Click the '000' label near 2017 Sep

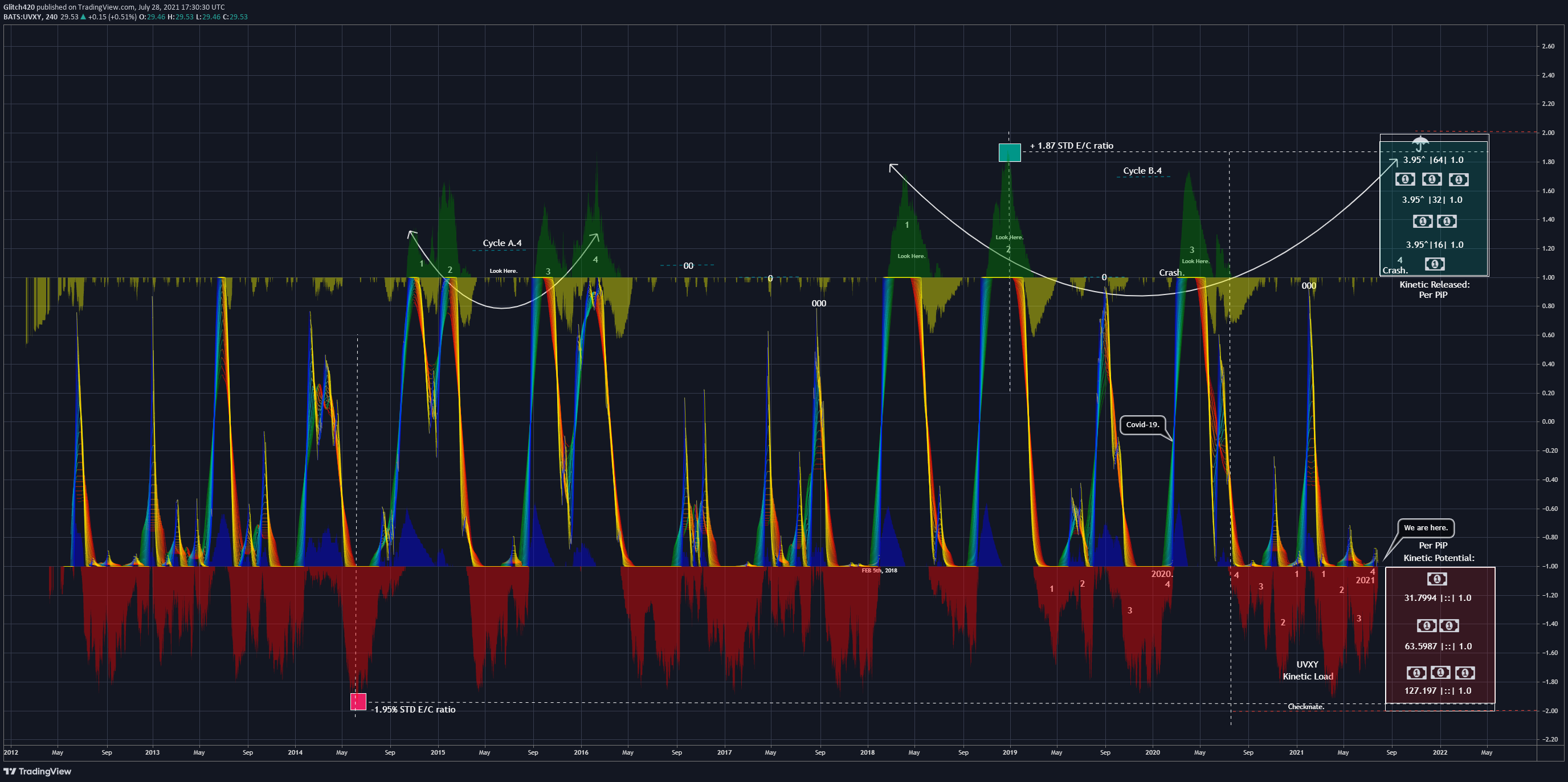(x=819, y=304)
